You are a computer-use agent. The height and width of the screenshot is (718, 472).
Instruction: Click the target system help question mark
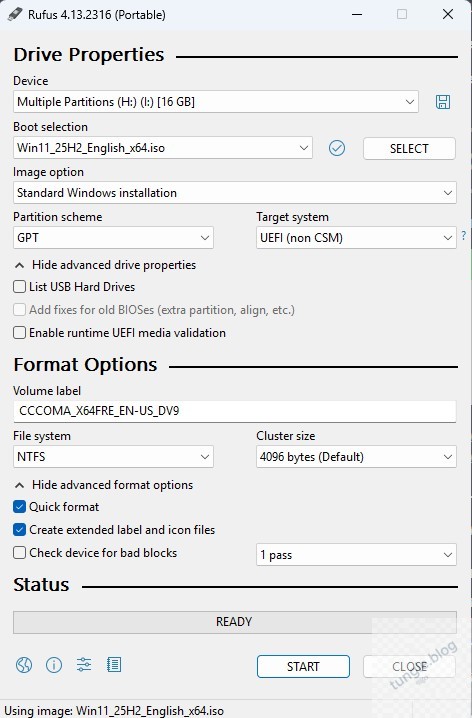[464, 235]
